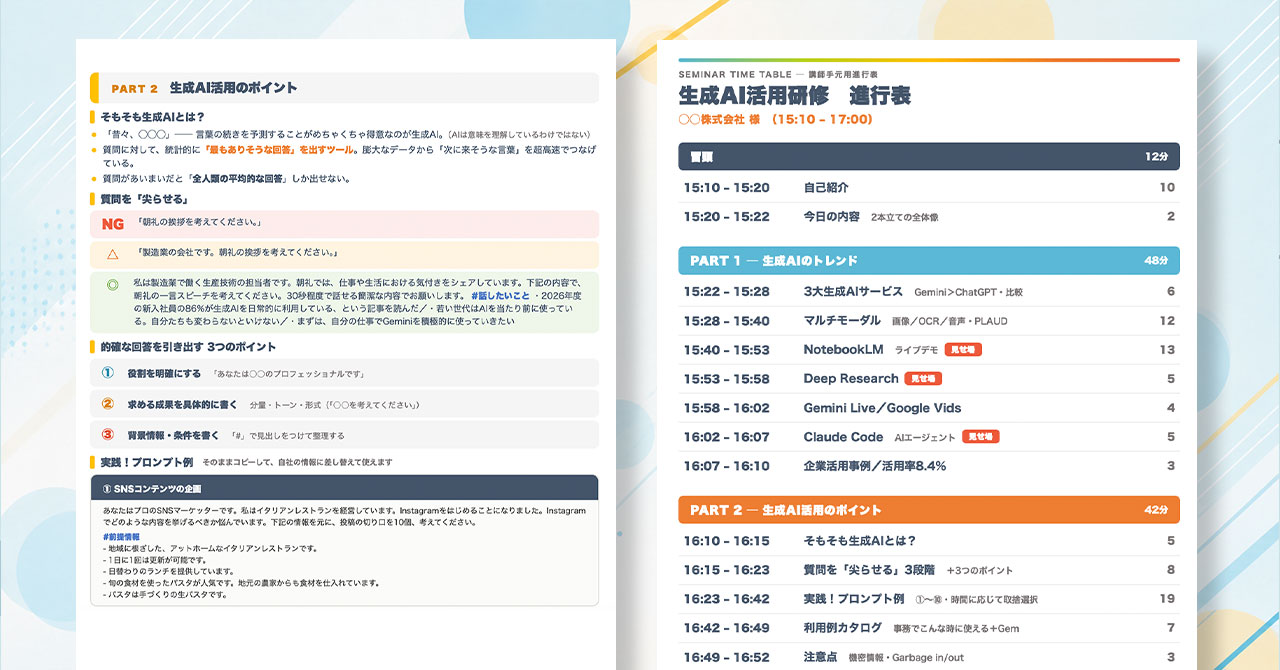Screen dimensions: 1280x670
Task: Click the red NG label icon
Action: [113, 224]
